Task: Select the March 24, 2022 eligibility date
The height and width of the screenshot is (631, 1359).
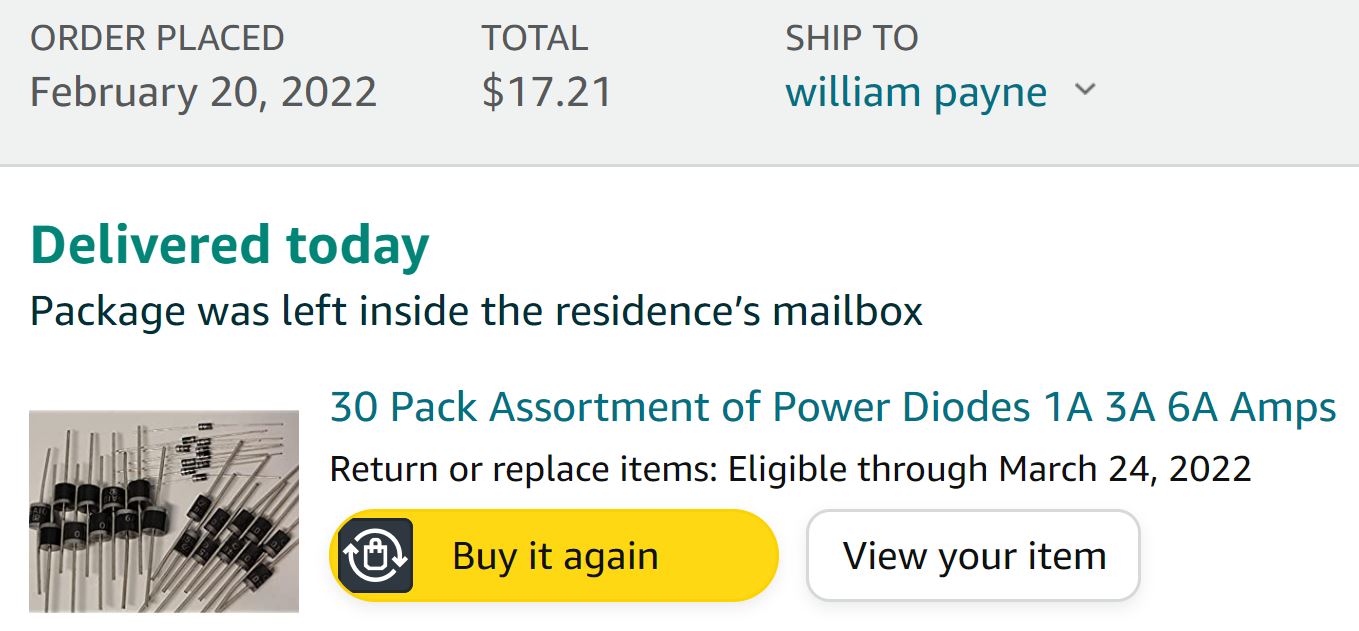Action: click(1125, 468)
